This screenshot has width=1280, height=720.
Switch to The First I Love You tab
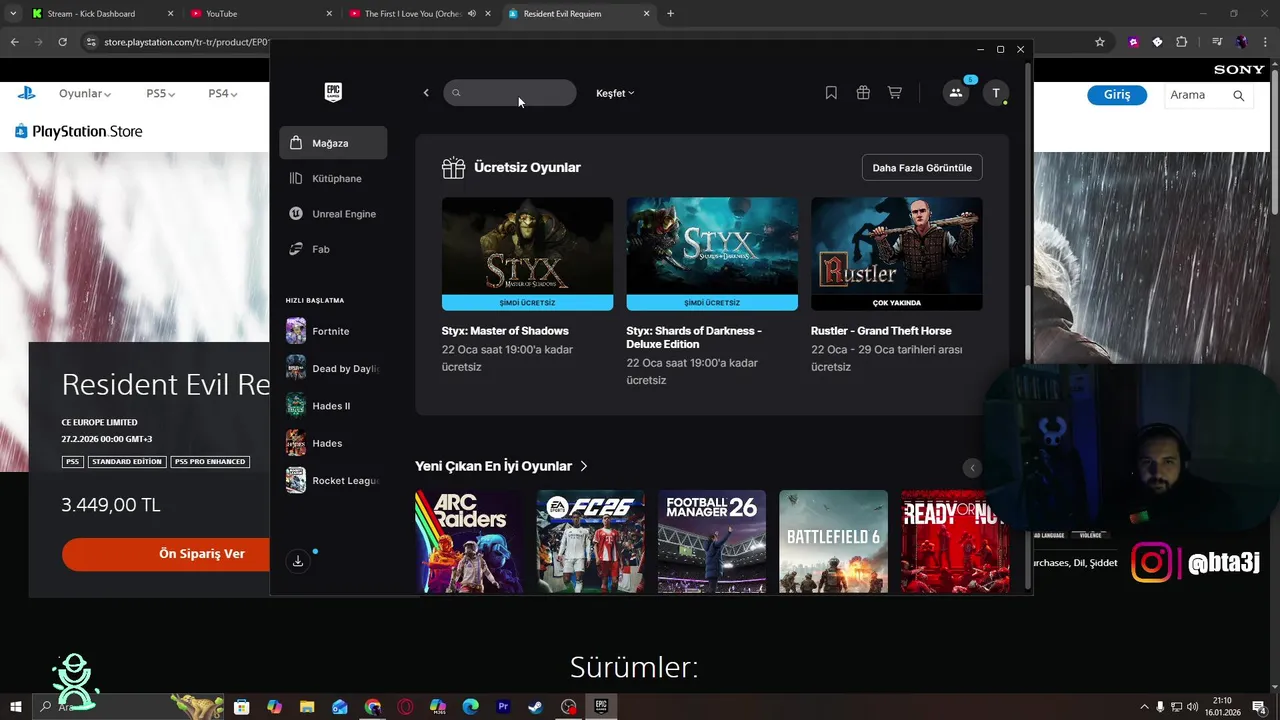tap(411, 14)
